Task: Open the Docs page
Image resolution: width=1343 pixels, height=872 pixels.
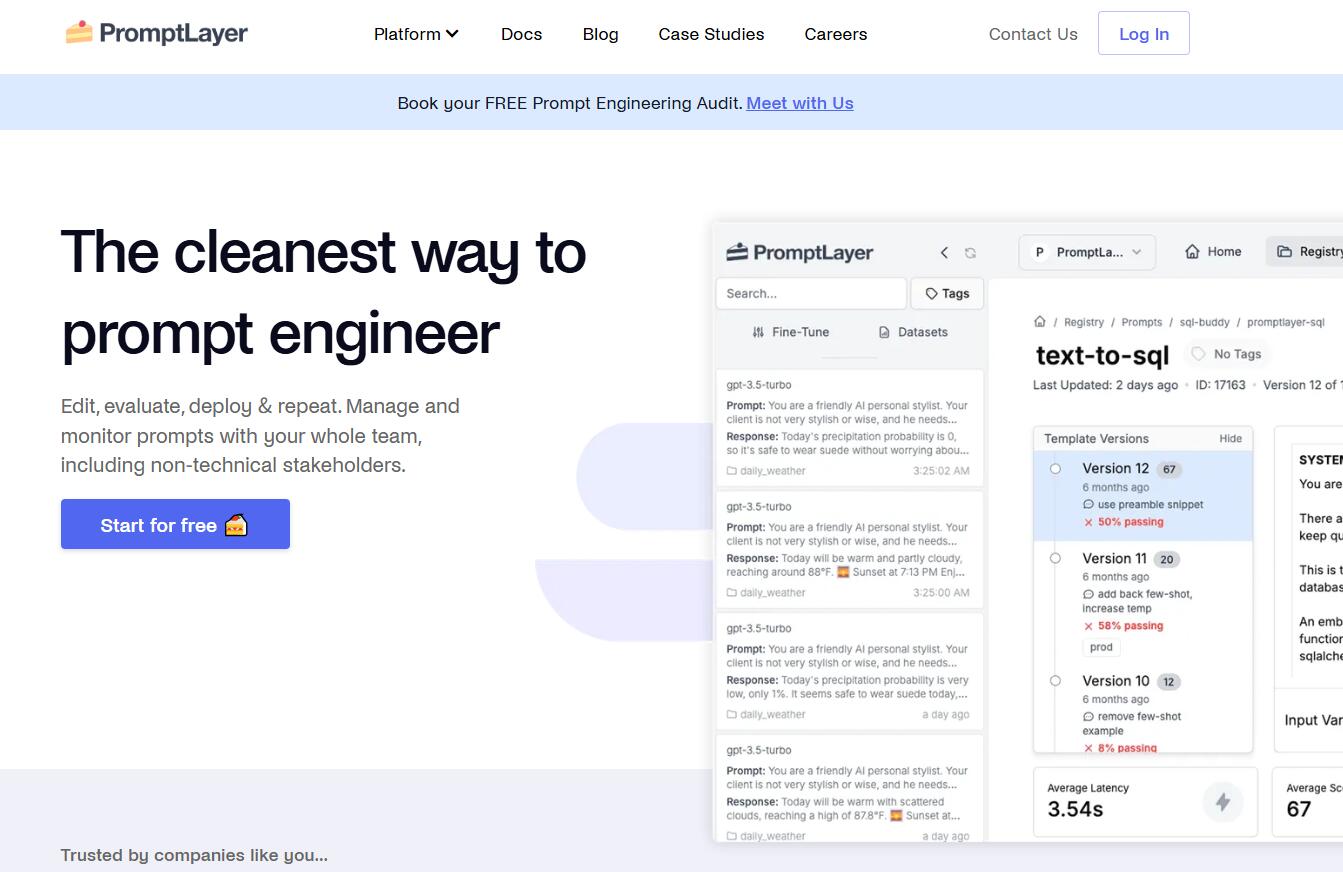Action: point(521,34)
